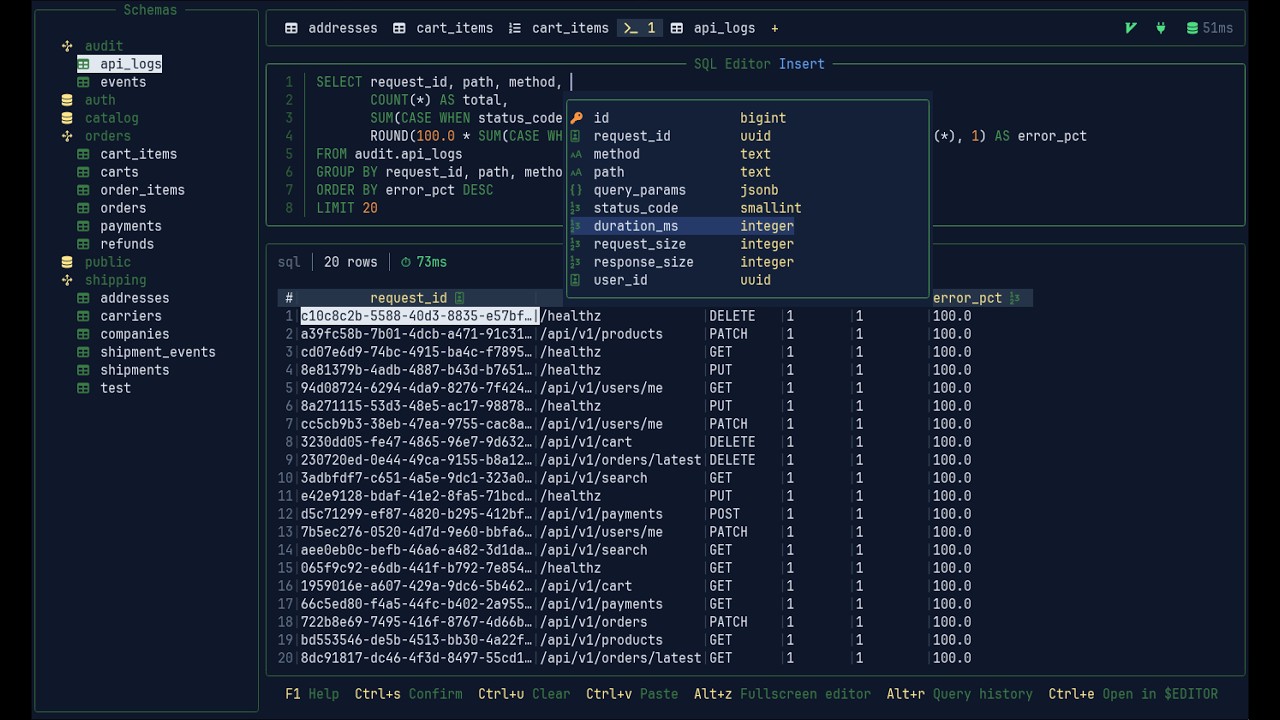Switch to the cart_items structure list tab
The width and height of the screenshot is (1280, 720).
[559, 28]
